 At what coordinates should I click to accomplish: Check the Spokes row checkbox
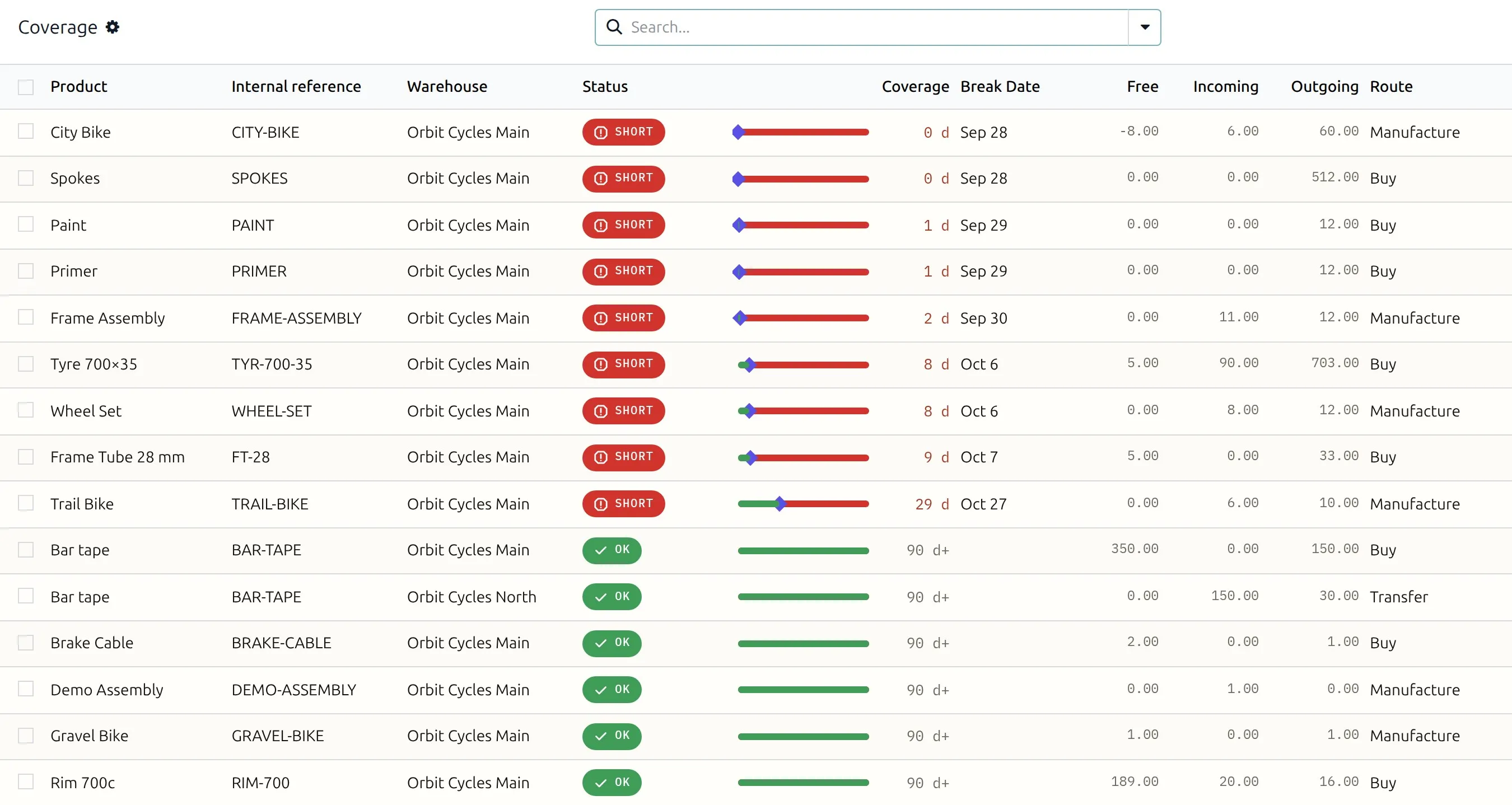click(26, 178)
